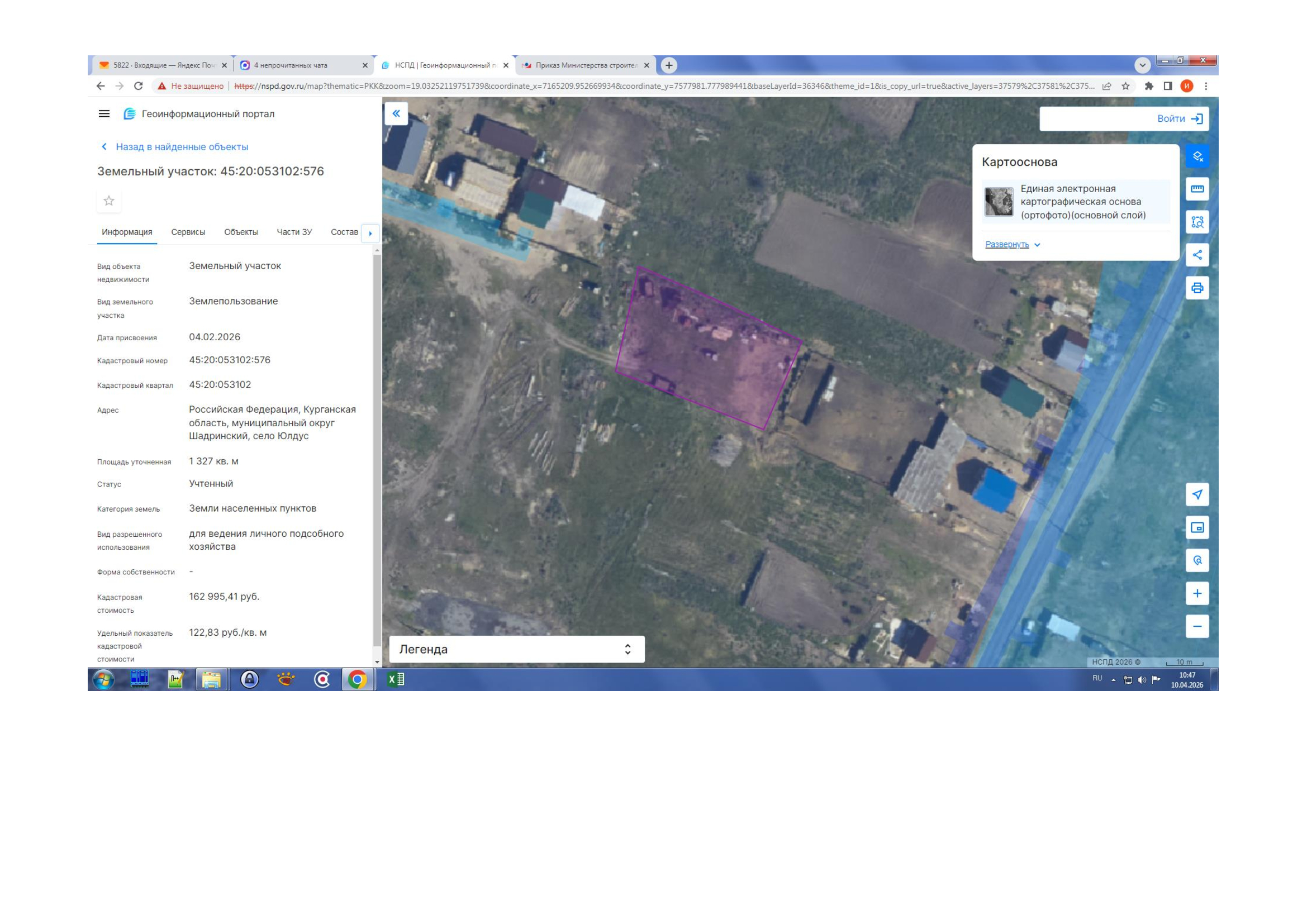
Task: Open the Части ЗУ tab
Action: [x=294, y=232]
